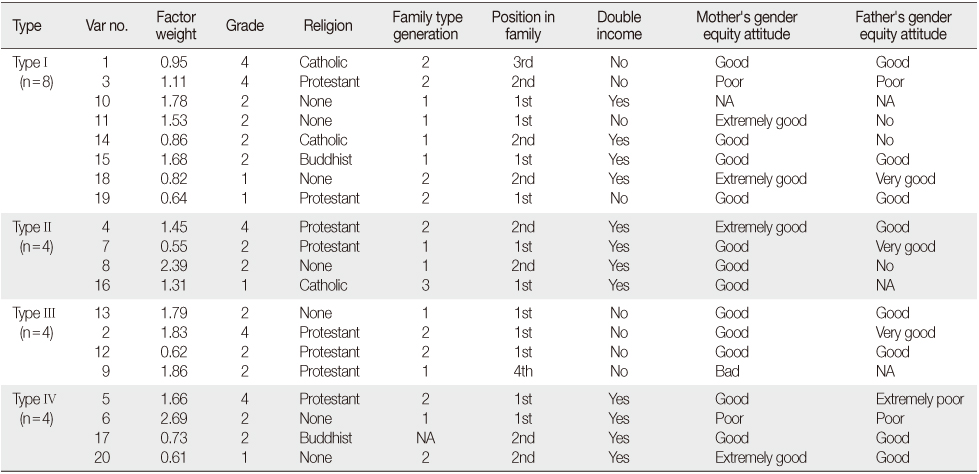Select the 'Extremely poor' father attitude cell

pyautogui.click(x=920, y=399)
